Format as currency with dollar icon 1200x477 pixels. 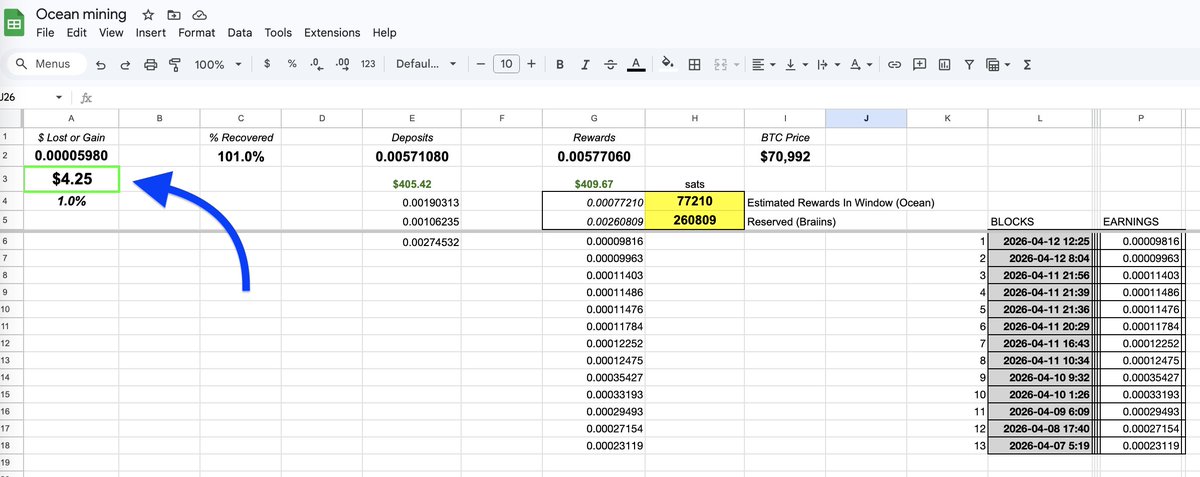[x=266, y=64]
